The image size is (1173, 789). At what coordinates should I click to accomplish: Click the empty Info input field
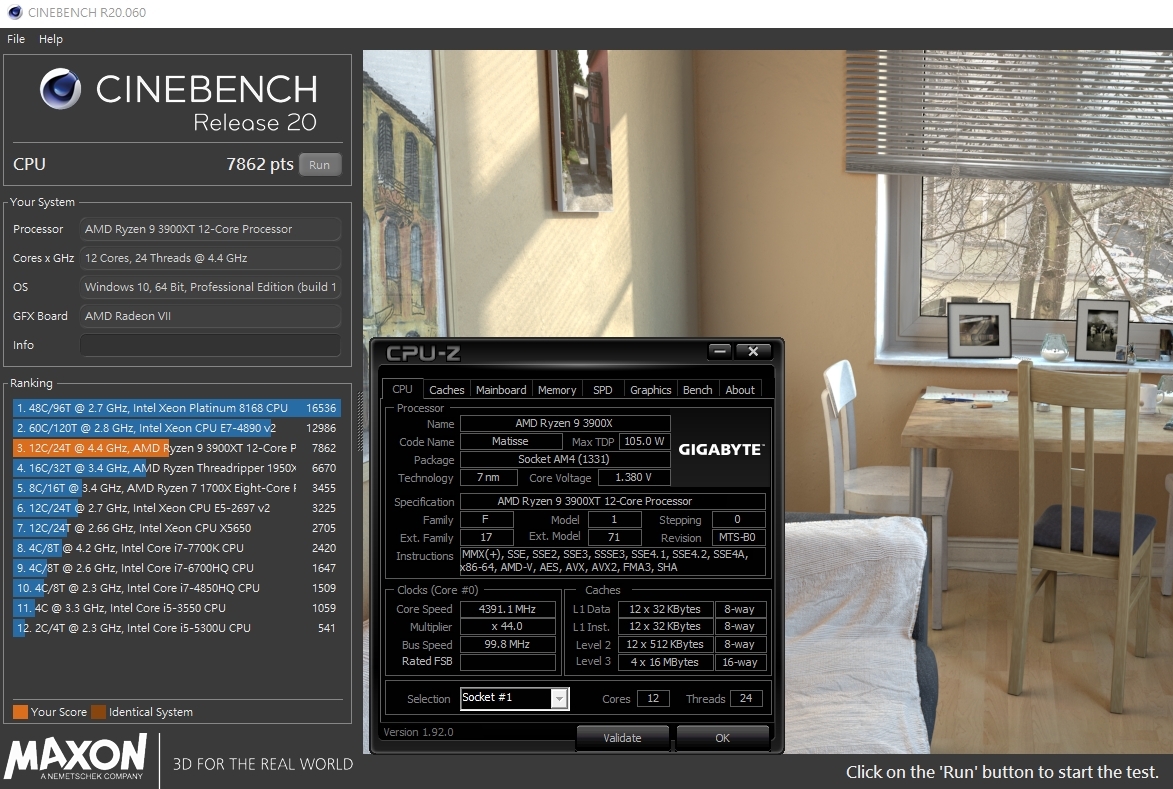210,345
